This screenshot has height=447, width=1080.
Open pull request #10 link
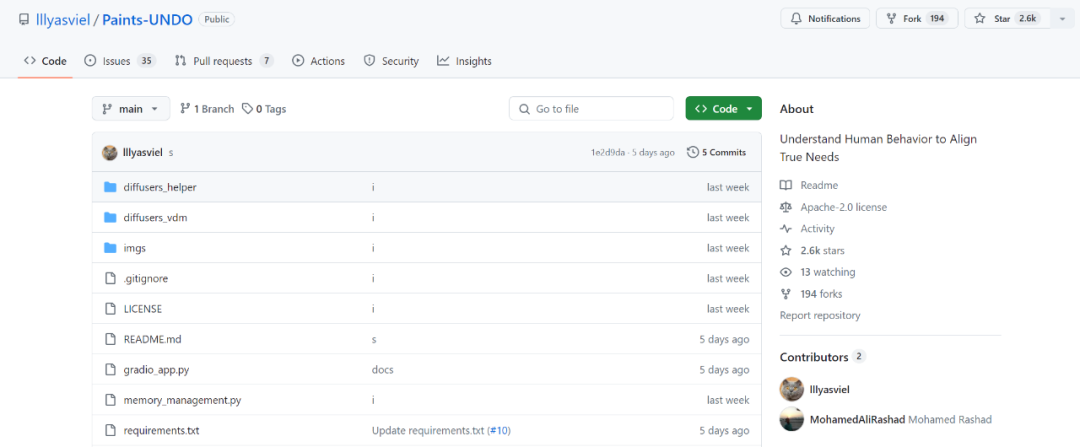point(500,430)
